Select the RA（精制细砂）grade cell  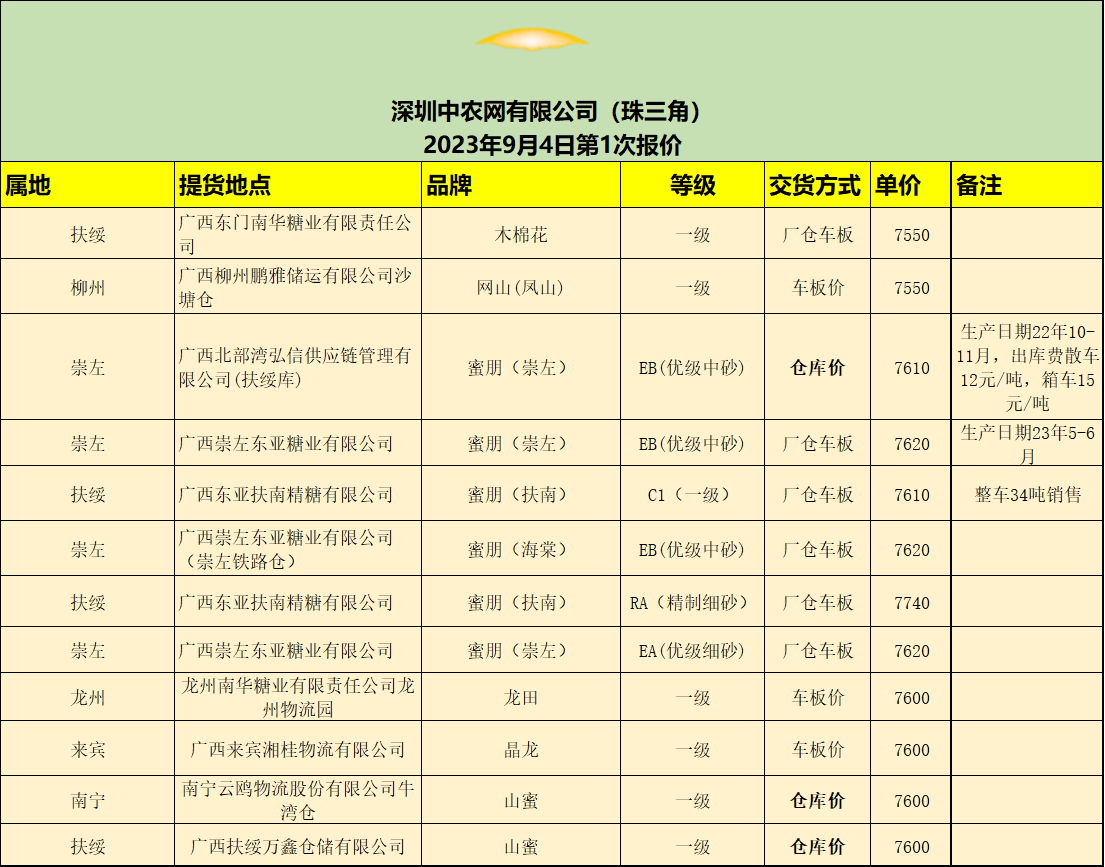point(691,603)
